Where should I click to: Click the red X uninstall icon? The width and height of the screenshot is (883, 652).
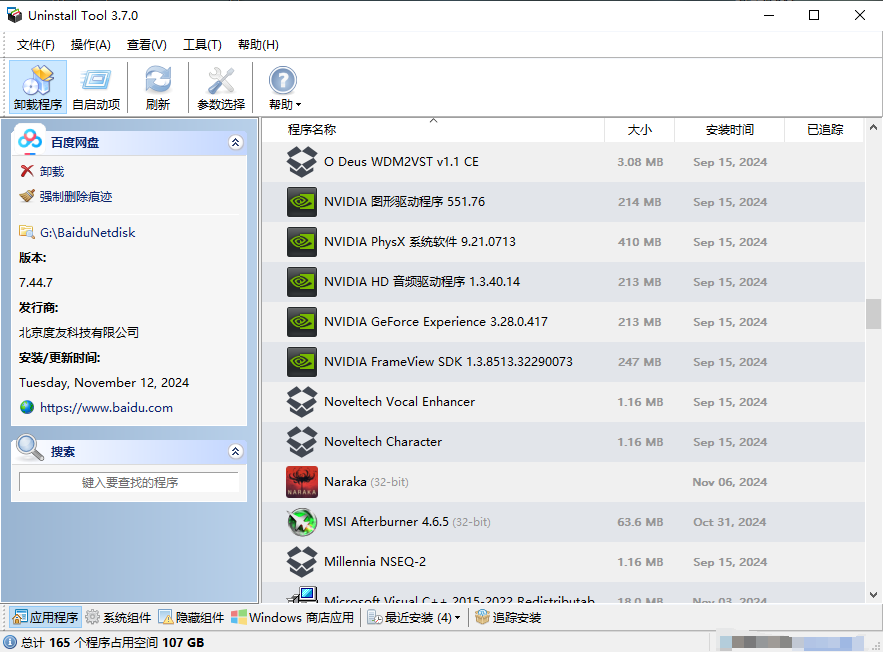tap(26, 171)
